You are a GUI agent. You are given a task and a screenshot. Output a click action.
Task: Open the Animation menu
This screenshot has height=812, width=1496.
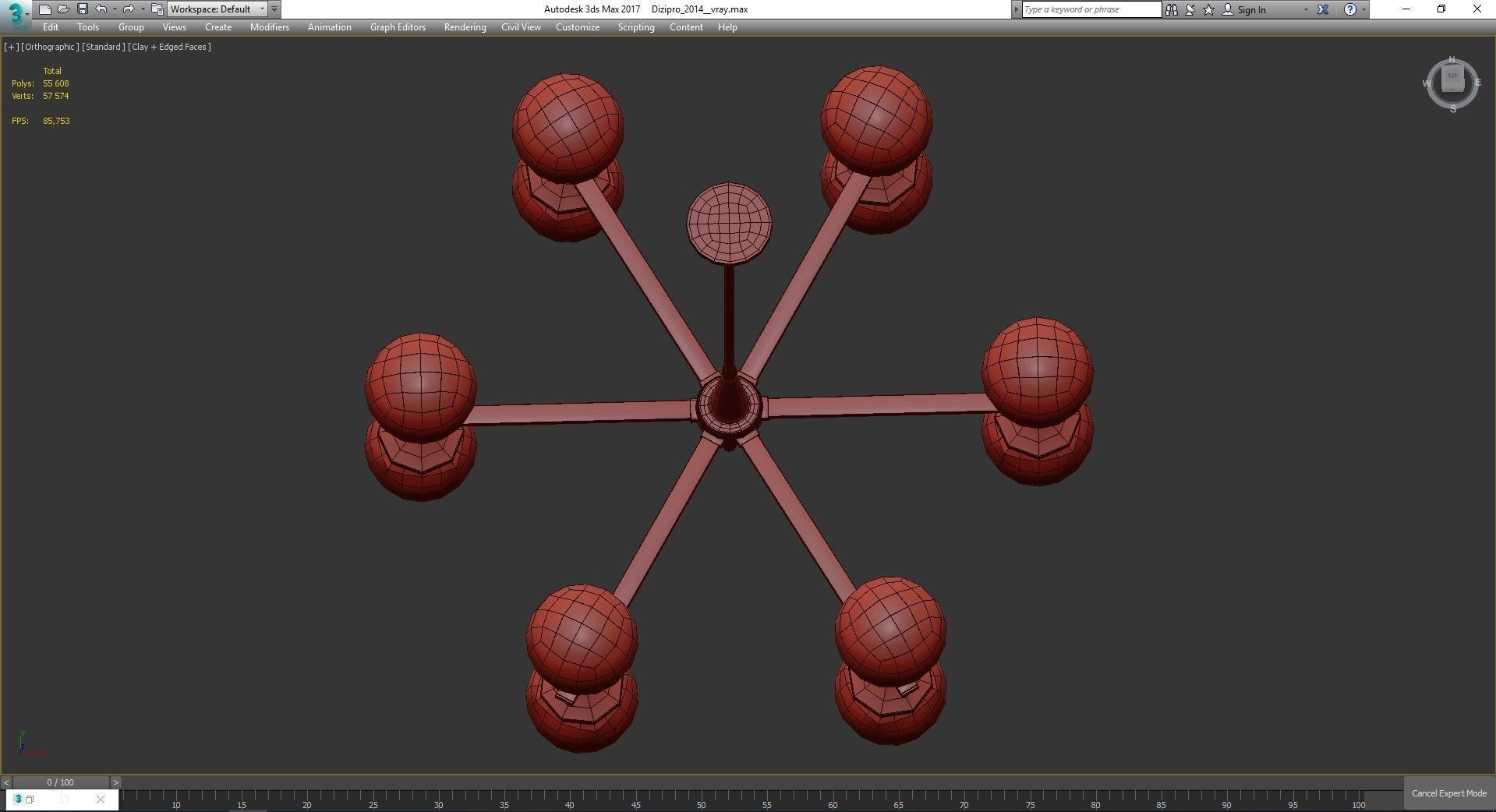coord(330,27)
